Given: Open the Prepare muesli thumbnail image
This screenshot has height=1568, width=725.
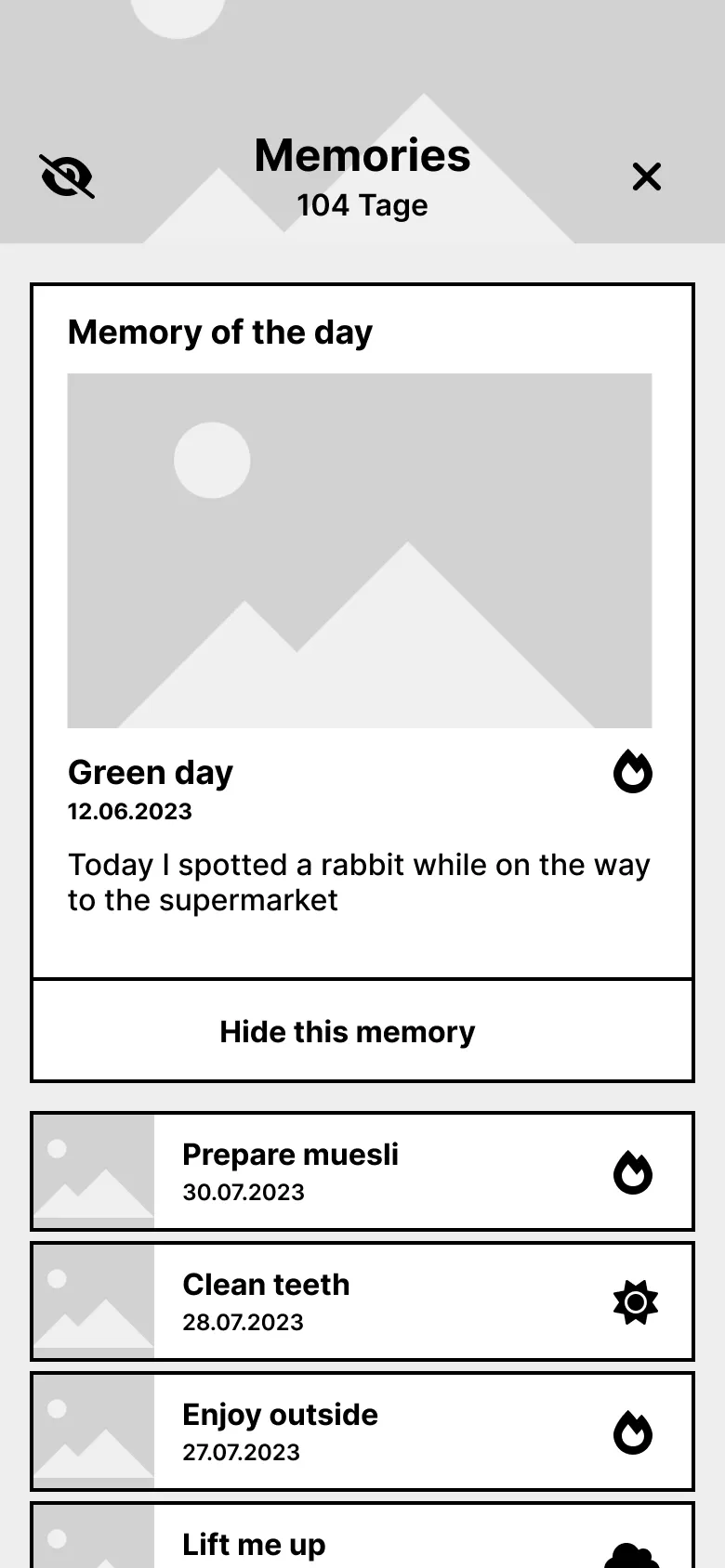Looking at the screenshot, I should click(94, 1171).
